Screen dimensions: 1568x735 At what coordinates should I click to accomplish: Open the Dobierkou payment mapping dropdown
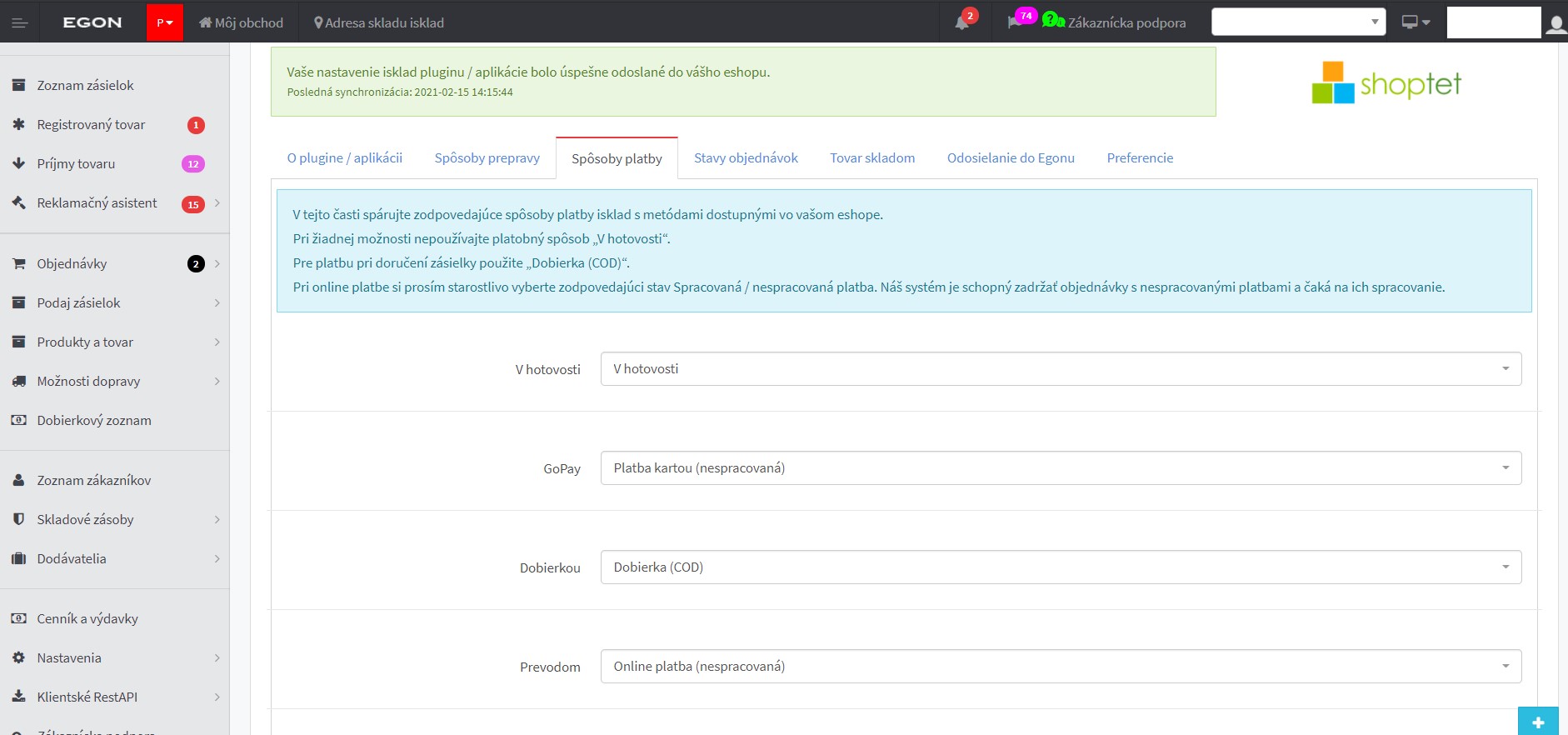pyautogui.click(x=1061, y=567)
